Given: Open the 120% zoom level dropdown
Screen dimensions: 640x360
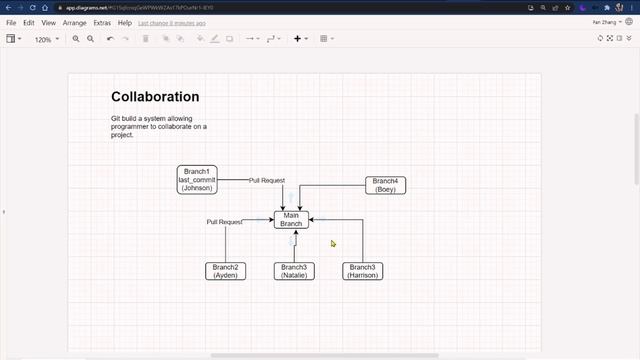Looking at the screenshot, I should [47, 39].
